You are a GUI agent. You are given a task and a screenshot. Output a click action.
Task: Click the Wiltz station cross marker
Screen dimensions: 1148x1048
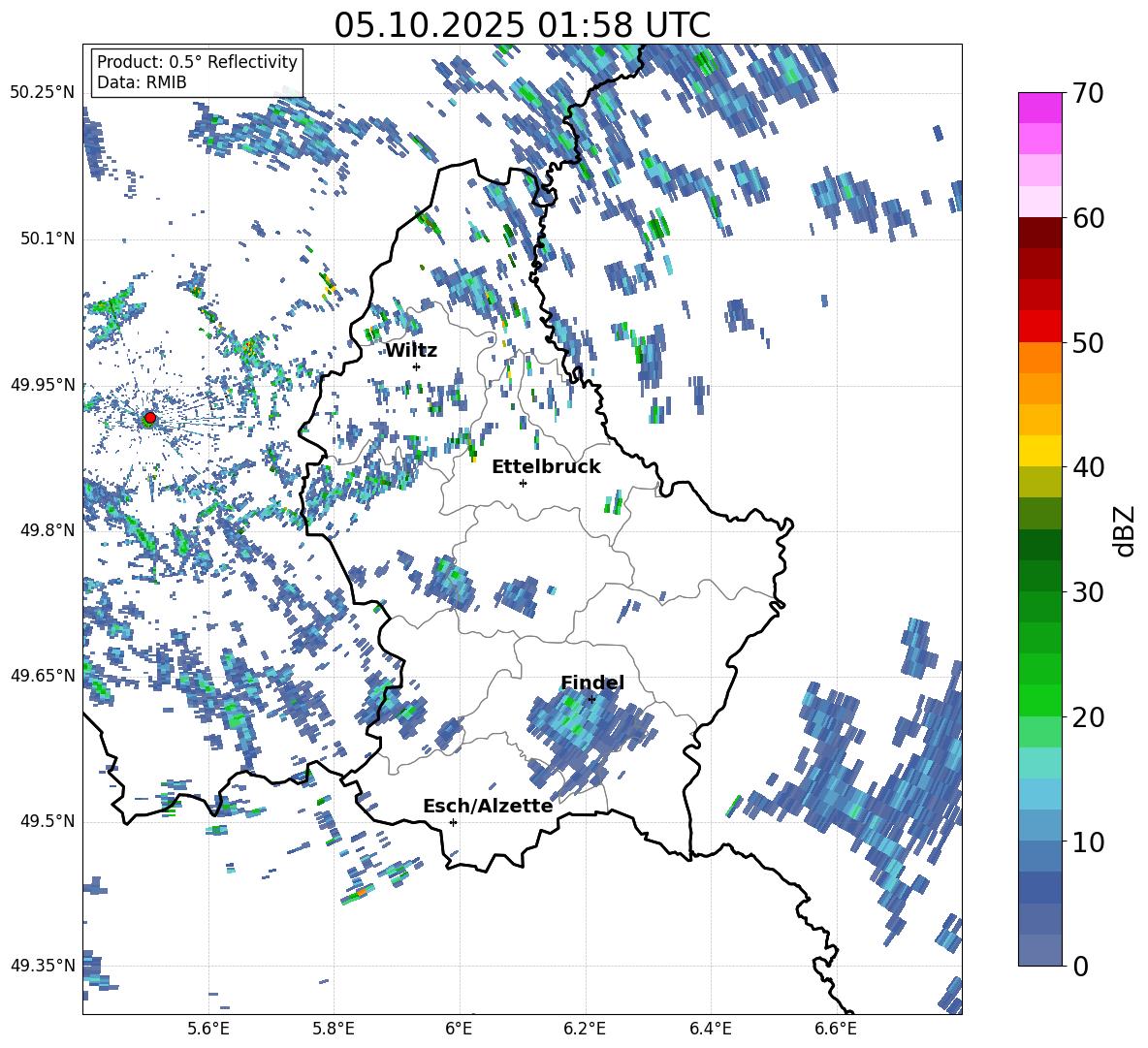417,366
